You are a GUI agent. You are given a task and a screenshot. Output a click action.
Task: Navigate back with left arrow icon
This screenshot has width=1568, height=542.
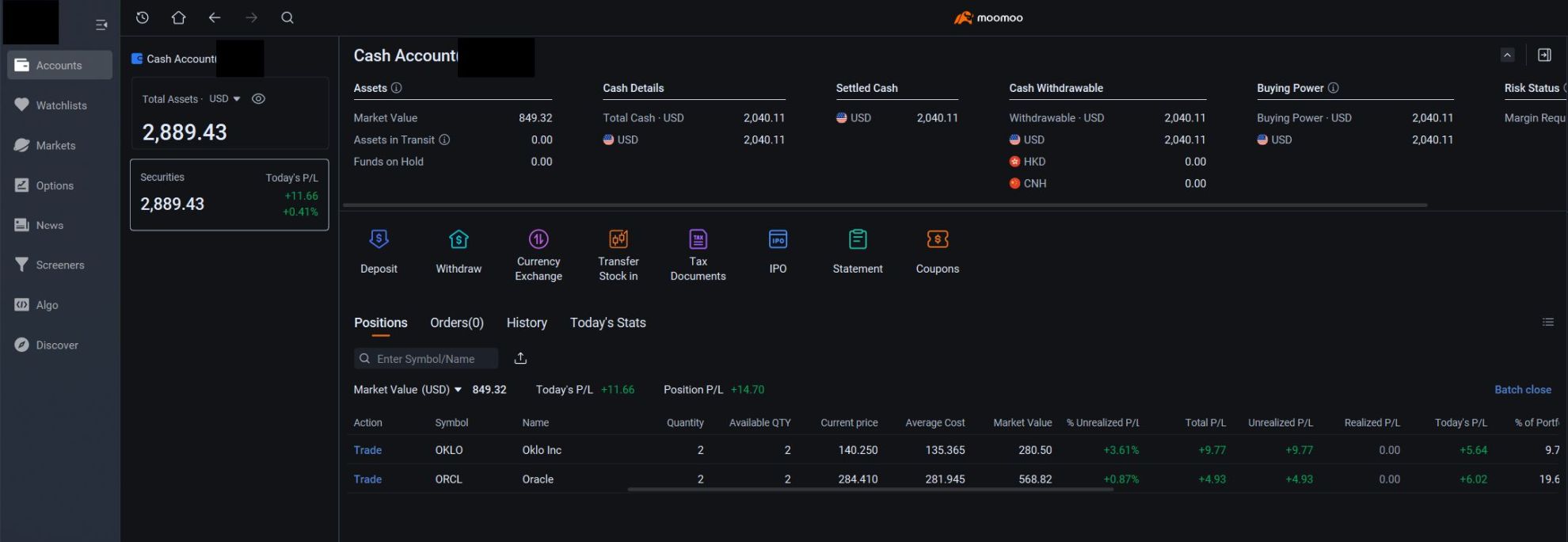coord(215,17)
